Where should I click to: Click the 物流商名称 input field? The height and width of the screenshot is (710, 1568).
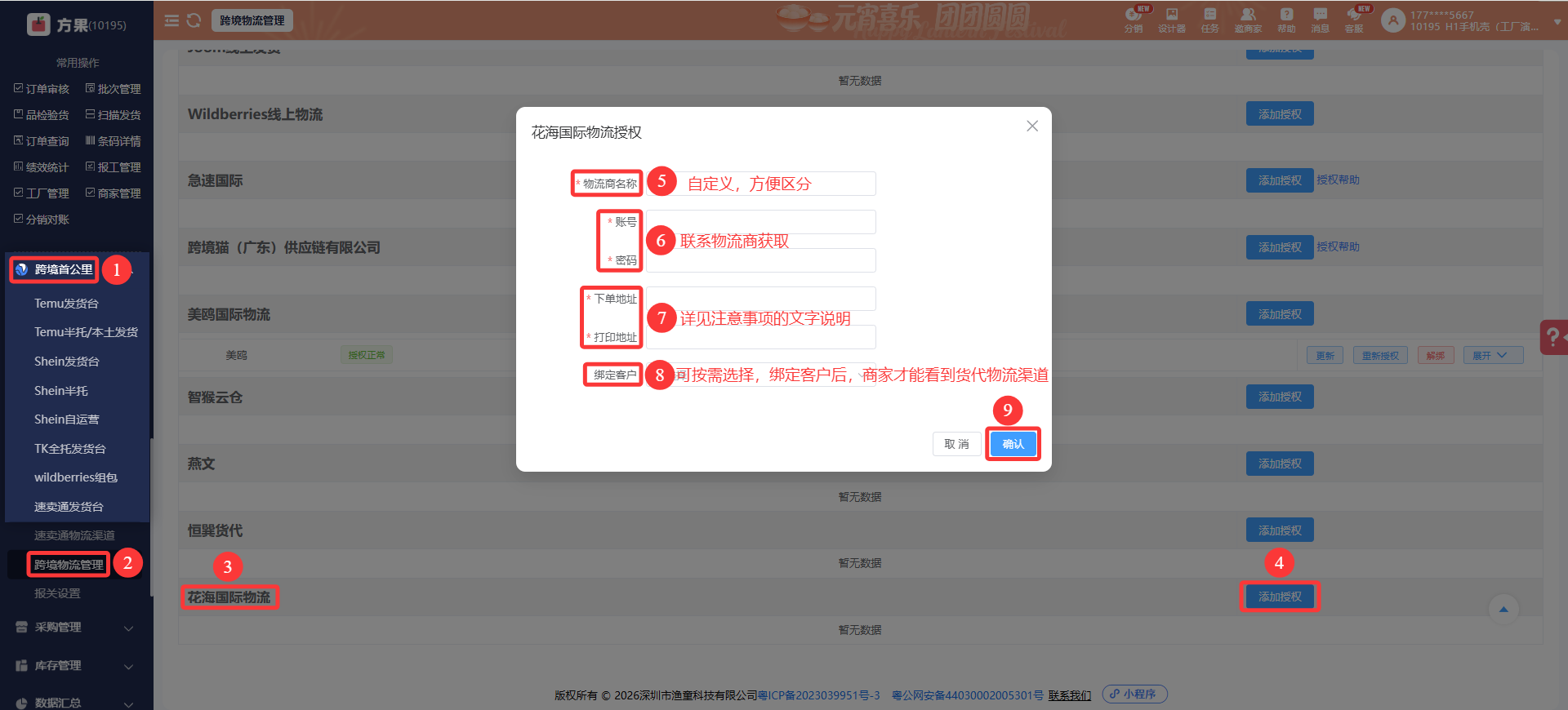pos(761,184)
